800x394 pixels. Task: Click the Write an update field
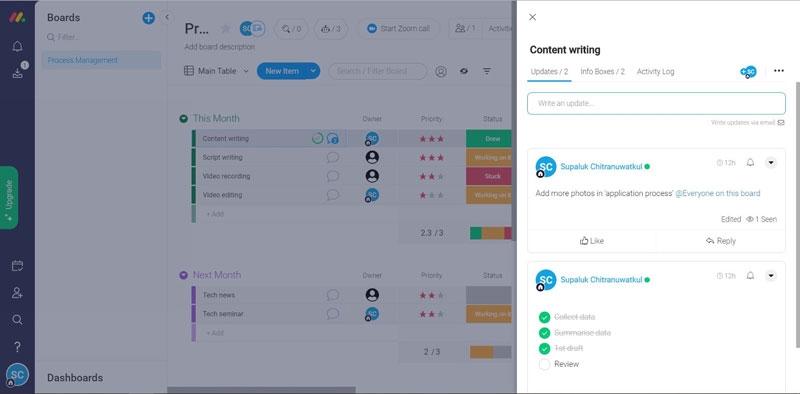pyautogui.click(x=656, y=103)
